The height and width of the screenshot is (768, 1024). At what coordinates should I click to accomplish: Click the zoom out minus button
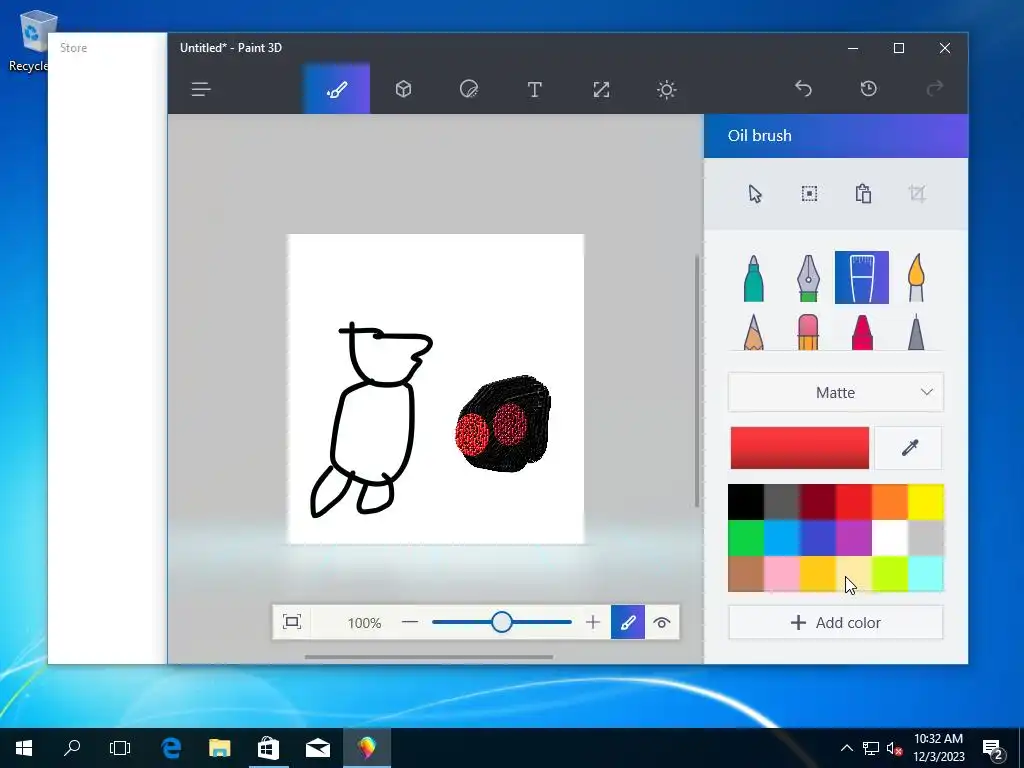pos(409,622)
